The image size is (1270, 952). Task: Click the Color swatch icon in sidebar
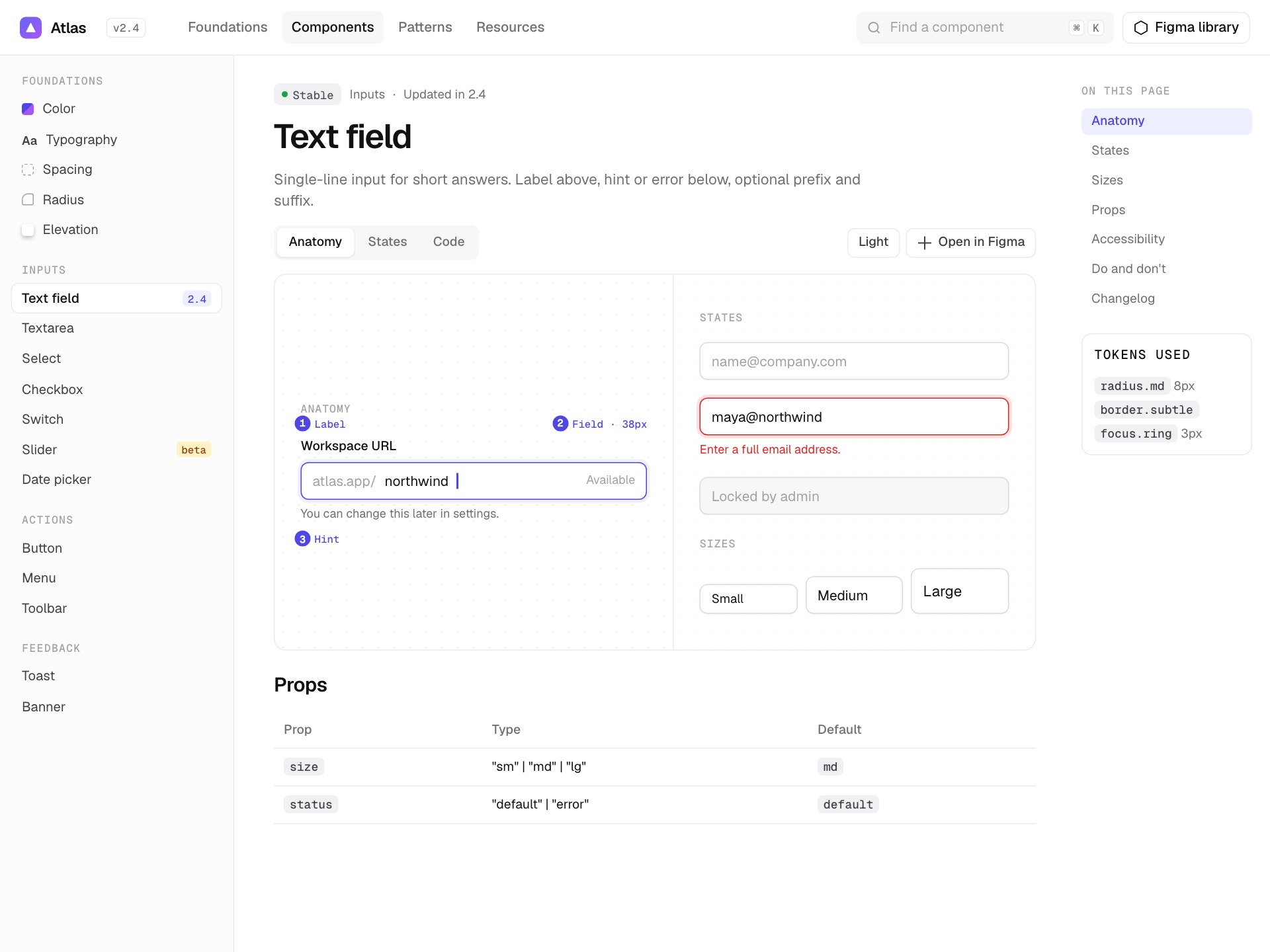[x=28, y=109]
